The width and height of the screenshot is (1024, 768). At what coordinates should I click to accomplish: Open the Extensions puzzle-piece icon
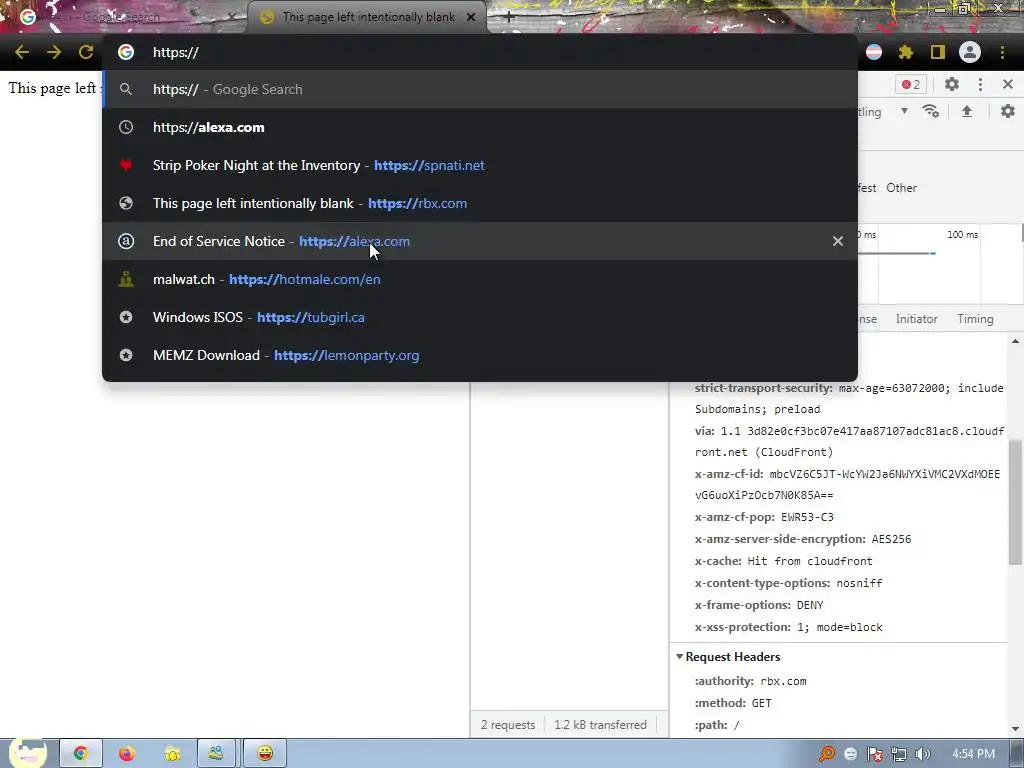(x=905, y=52)
